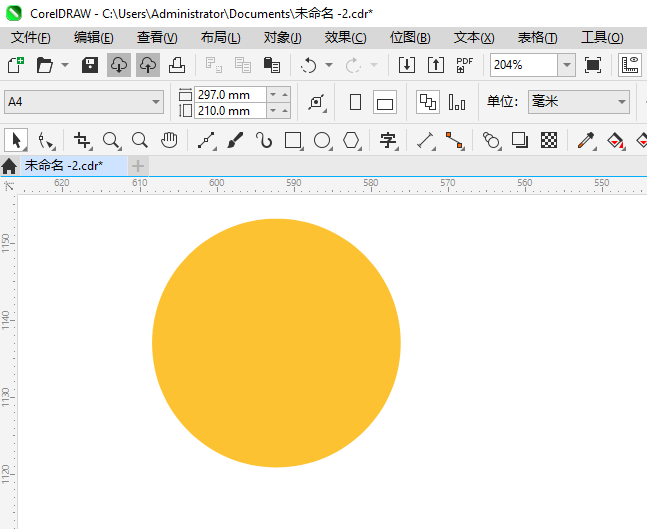Switch page to portrait orientation
Image resolution: width=647 pixels, height=529 pixels.
355,102
